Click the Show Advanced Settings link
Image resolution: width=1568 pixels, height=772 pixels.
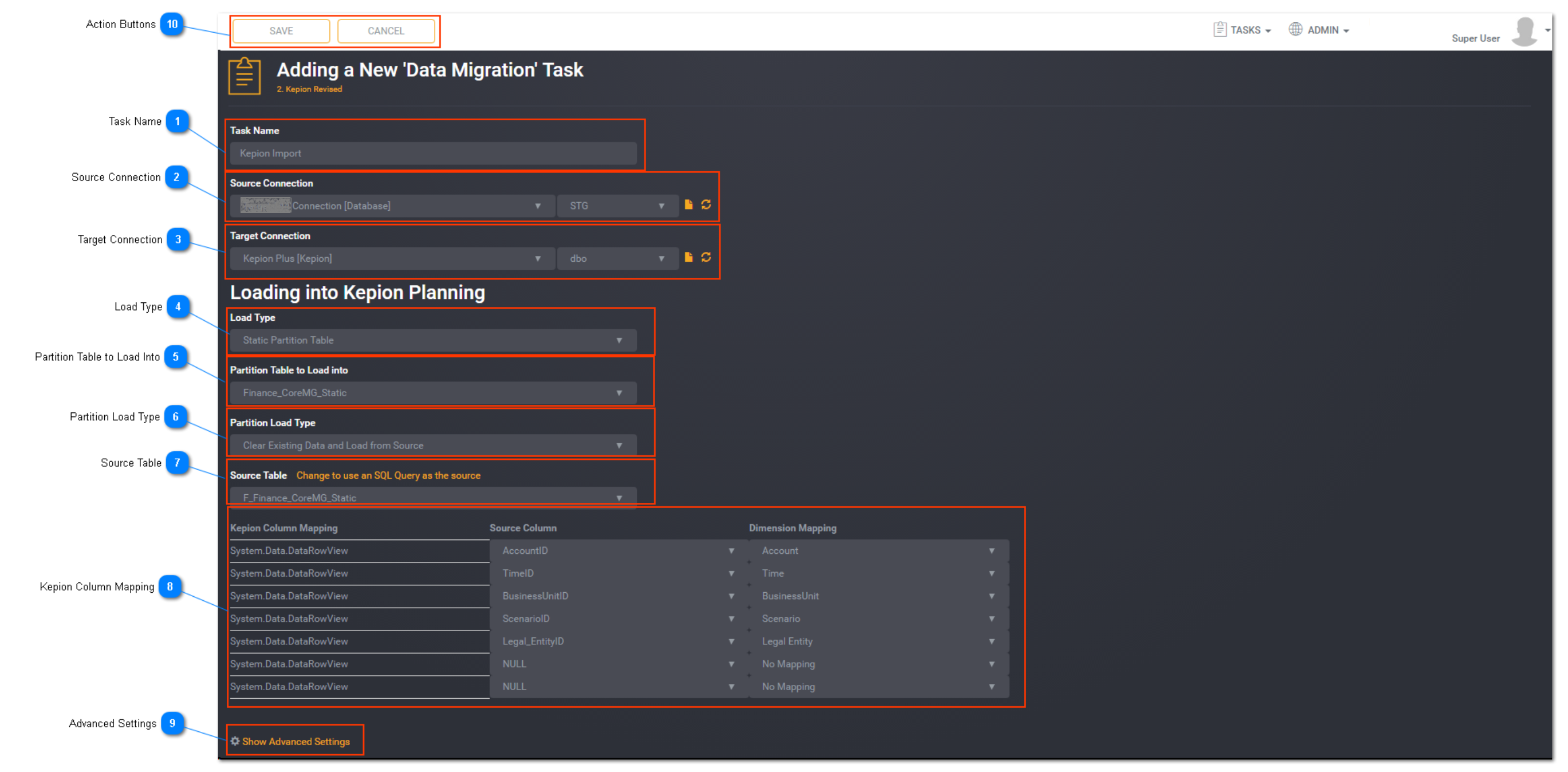click(x=296, y=741)
